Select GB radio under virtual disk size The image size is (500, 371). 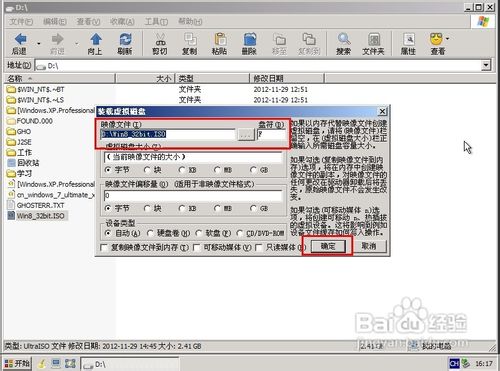coord(253,170)
